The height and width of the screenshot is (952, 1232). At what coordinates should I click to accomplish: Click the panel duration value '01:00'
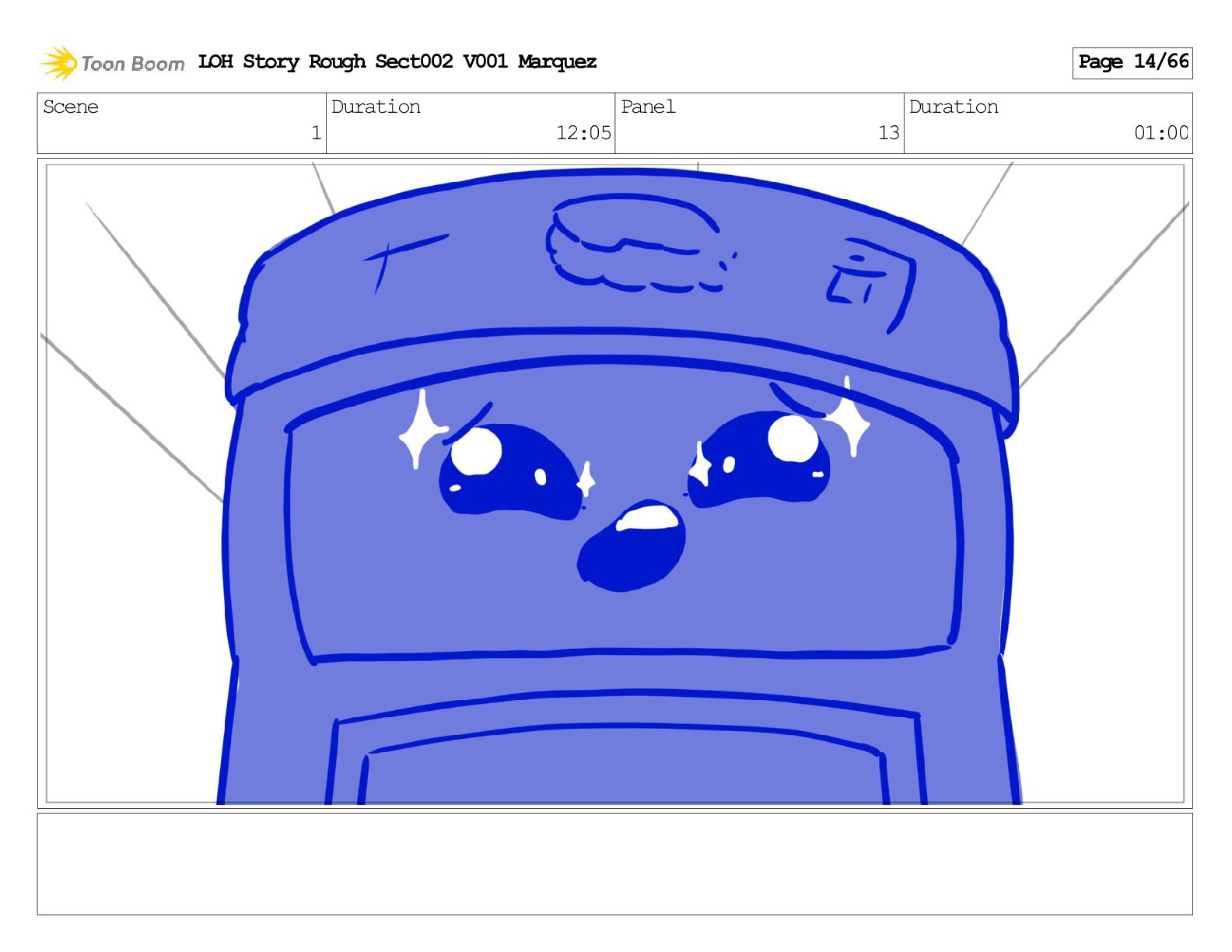pyautogui.click(x=1160, y=133)
